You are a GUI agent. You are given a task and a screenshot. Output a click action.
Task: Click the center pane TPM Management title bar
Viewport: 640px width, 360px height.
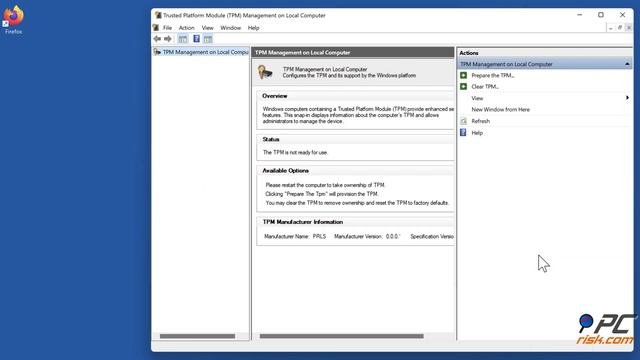tap(353, 52)
